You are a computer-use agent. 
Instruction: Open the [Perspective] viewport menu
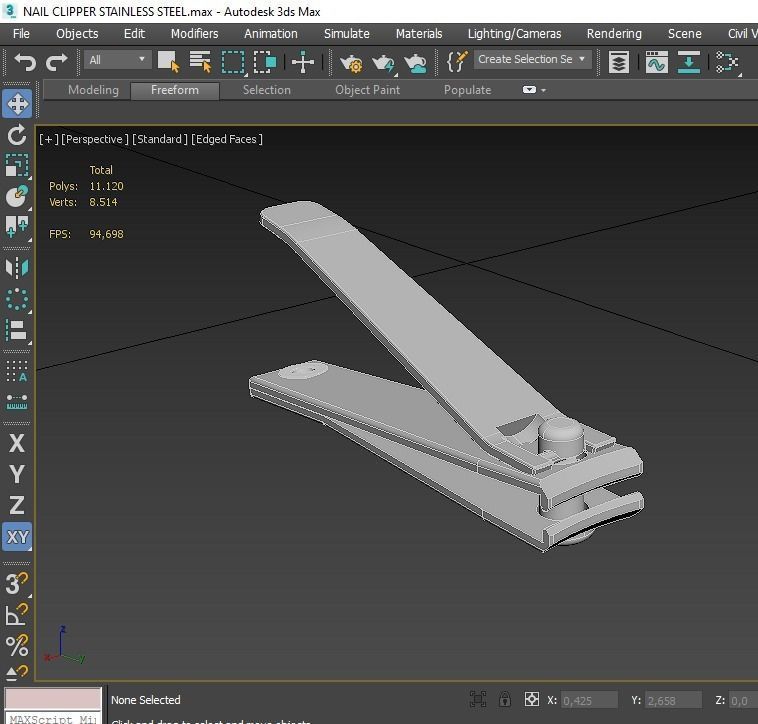(95, 139)
